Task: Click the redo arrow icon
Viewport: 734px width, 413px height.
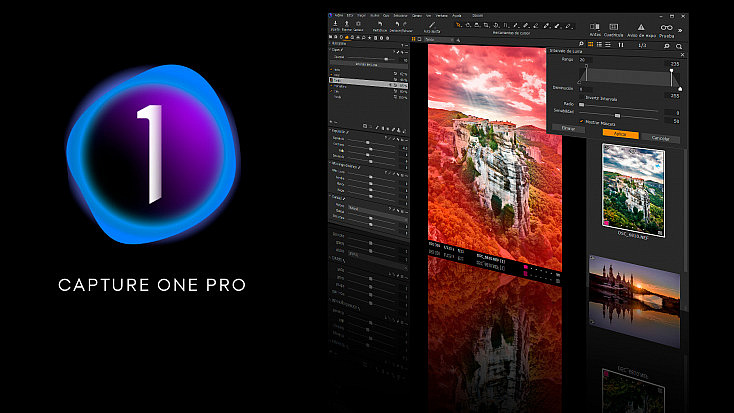Action: tap(405, 24)
